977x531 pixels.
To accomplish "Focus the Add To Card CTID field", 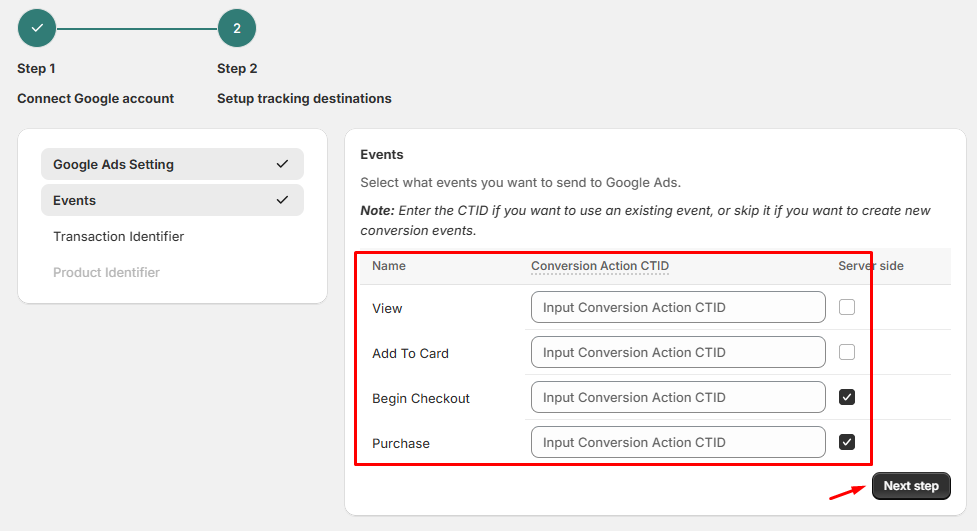I will [678, 352].
